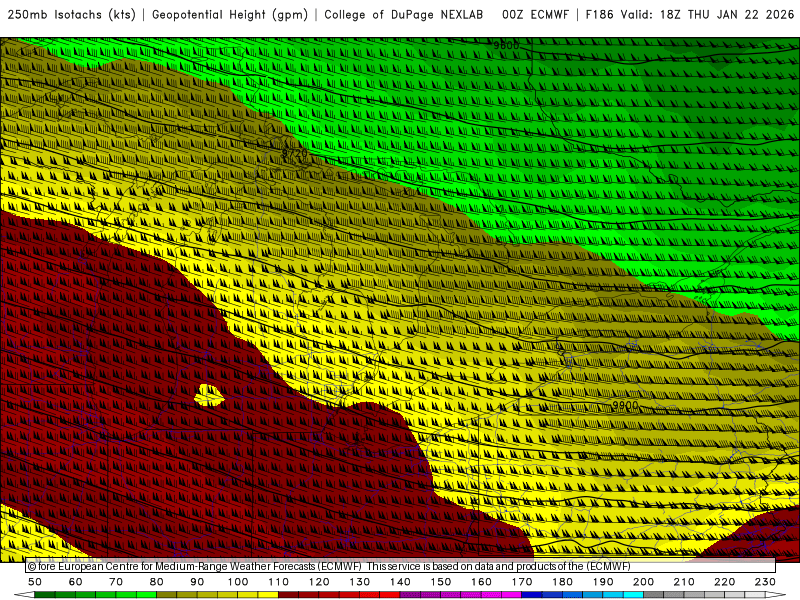Click the 220 value on color scale
The image size is (800, 600).
[724, 582]
